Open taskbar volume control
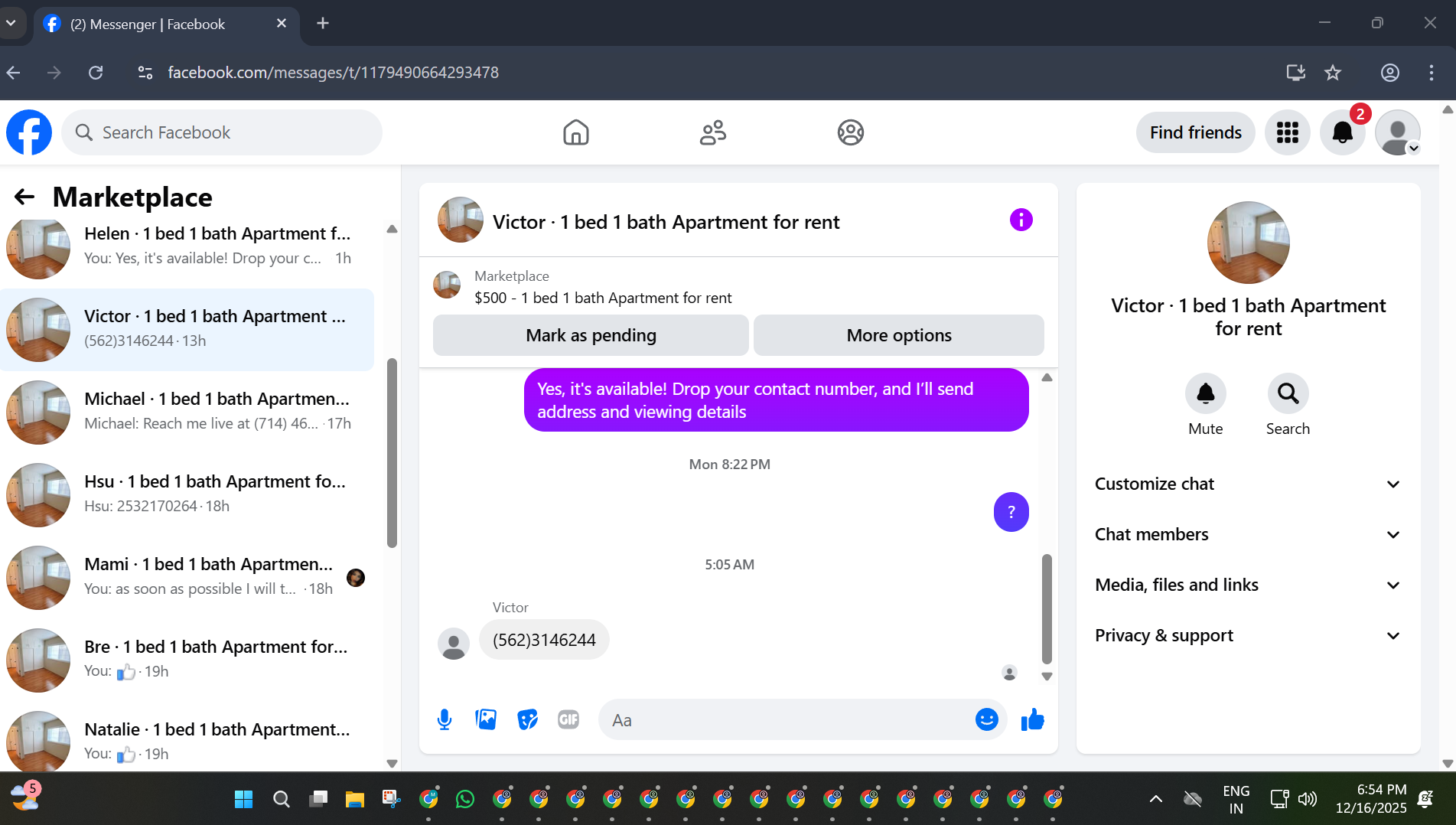Image resolution: width=1456 pixels, height=825 pixels. point(1308,799)
